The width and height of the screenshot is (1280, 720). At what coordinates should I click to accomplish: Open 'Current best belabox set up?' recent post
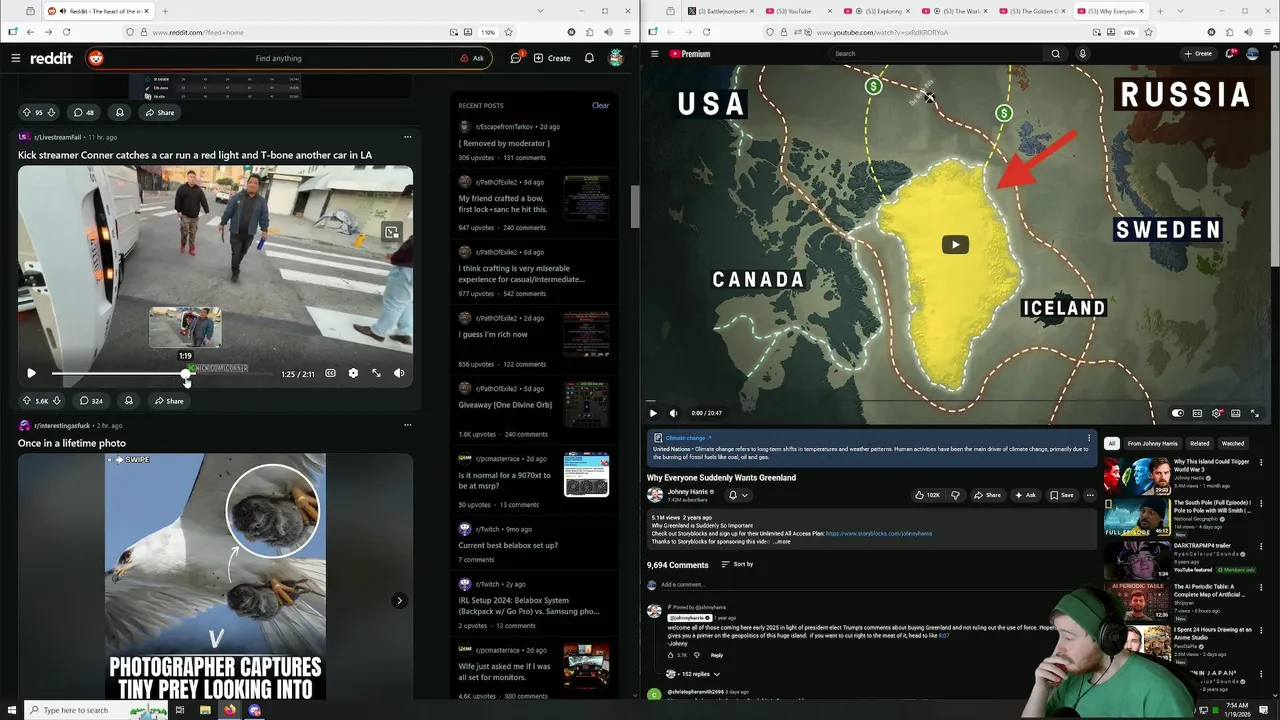point(508,545)
